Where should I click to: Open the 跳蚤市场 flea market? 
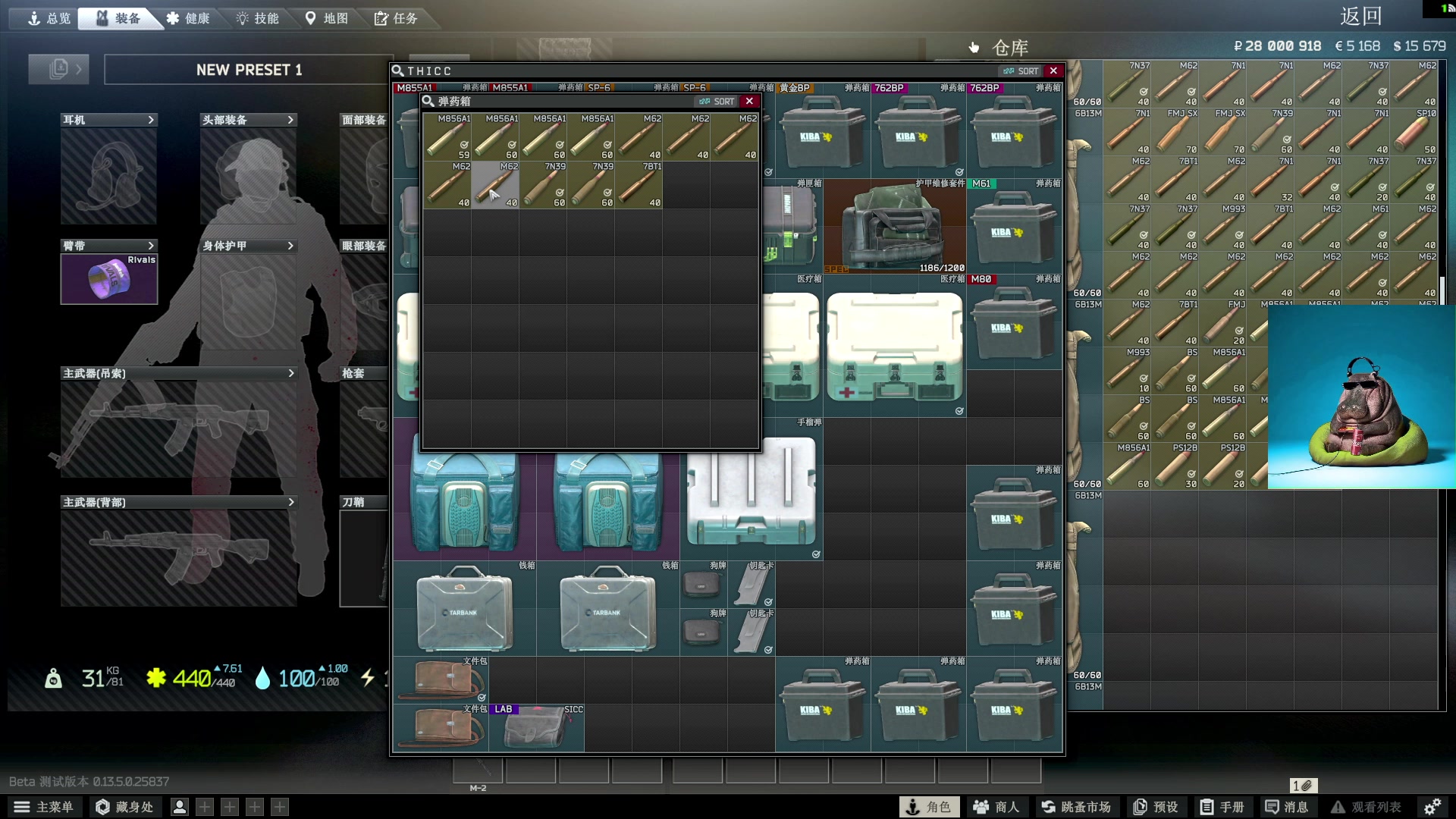(x=1076, y=807)
